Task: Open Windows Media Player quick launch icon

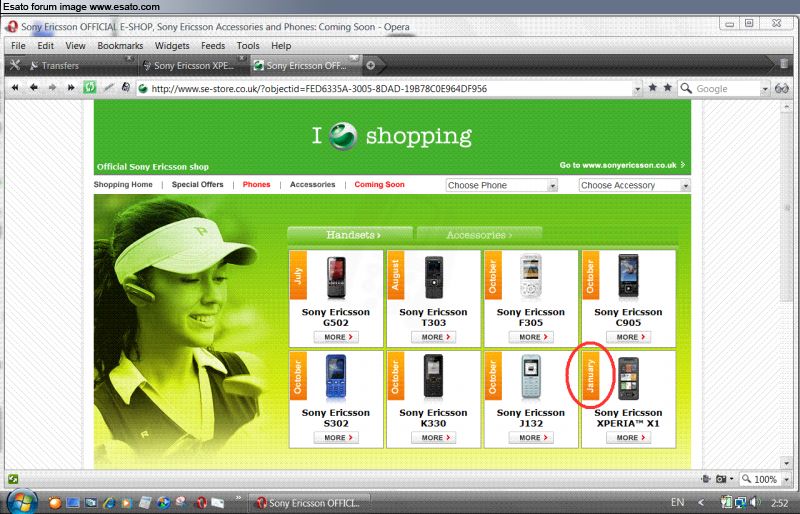Action: [127, 503]
